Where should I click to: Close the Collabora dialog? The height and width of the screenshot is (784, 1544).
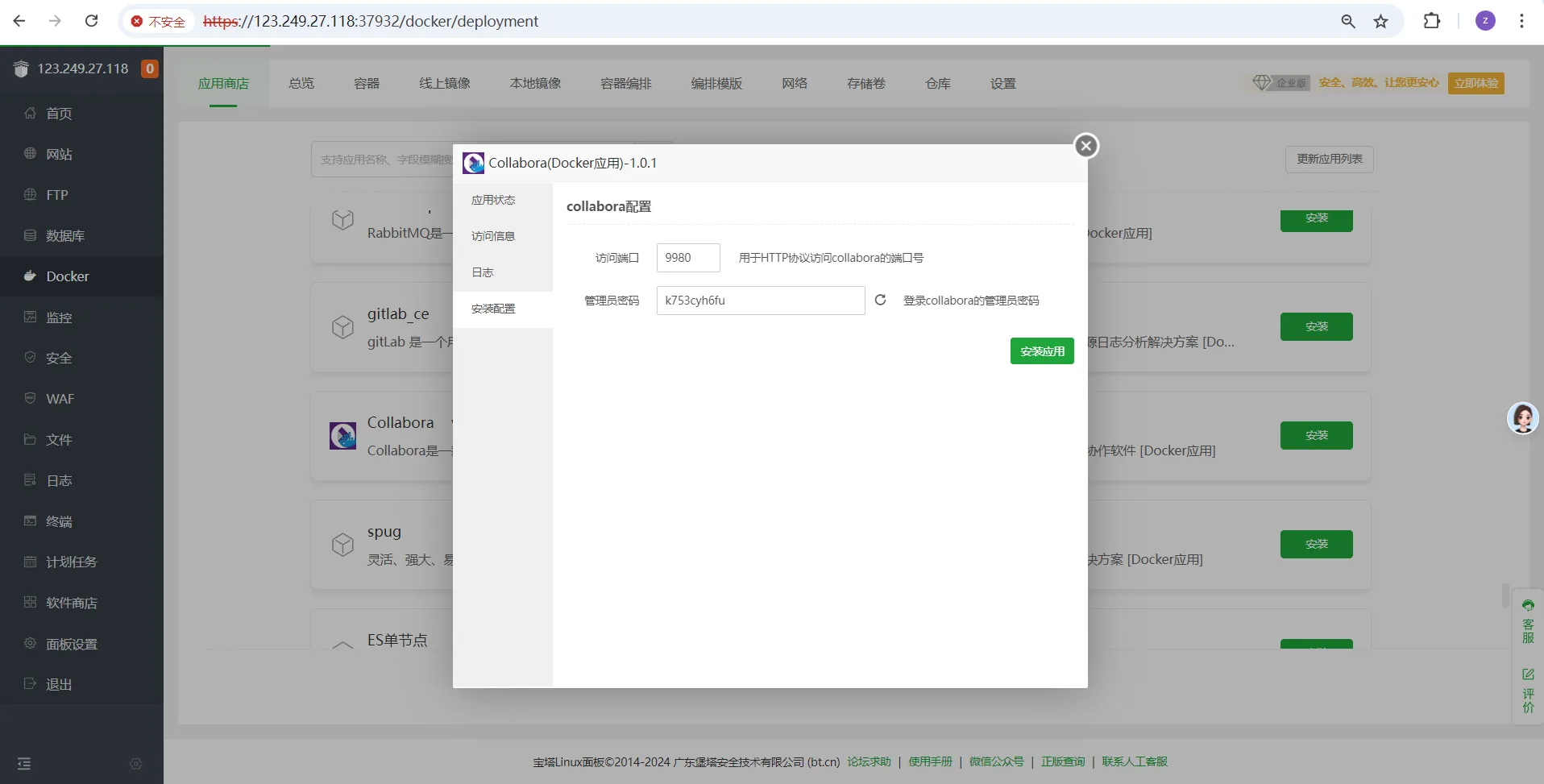click(x=1086, y=146)
